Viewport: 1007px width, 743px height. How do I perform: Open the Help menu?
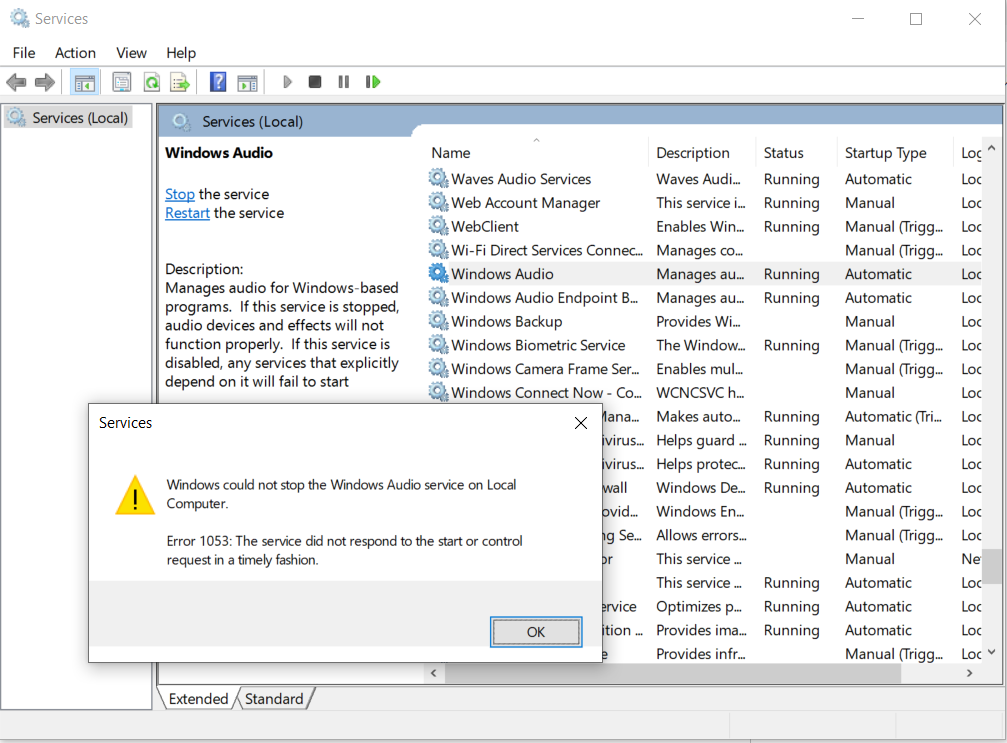pyautogui.click(x=180, y=53)
